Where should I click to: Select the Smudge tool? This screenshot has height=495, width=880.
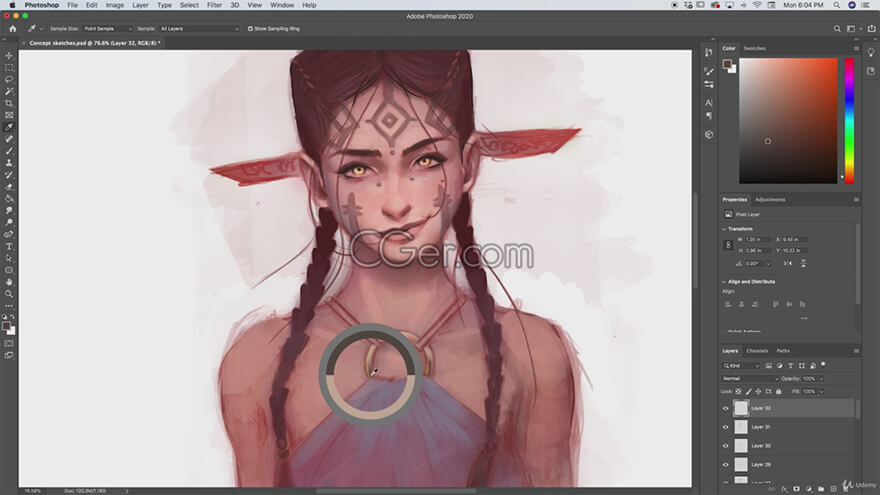pos(9,210)
